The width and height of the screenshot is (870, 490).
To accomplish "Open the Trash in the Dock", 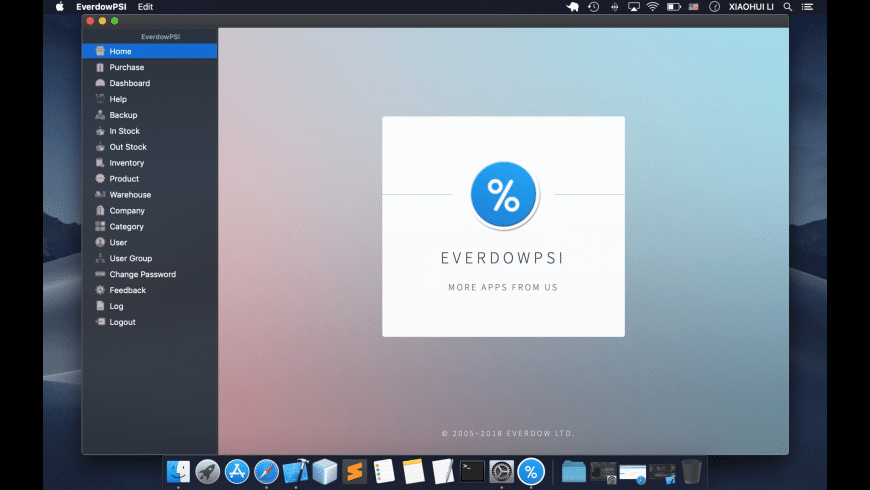I will [x=691, y=472].
